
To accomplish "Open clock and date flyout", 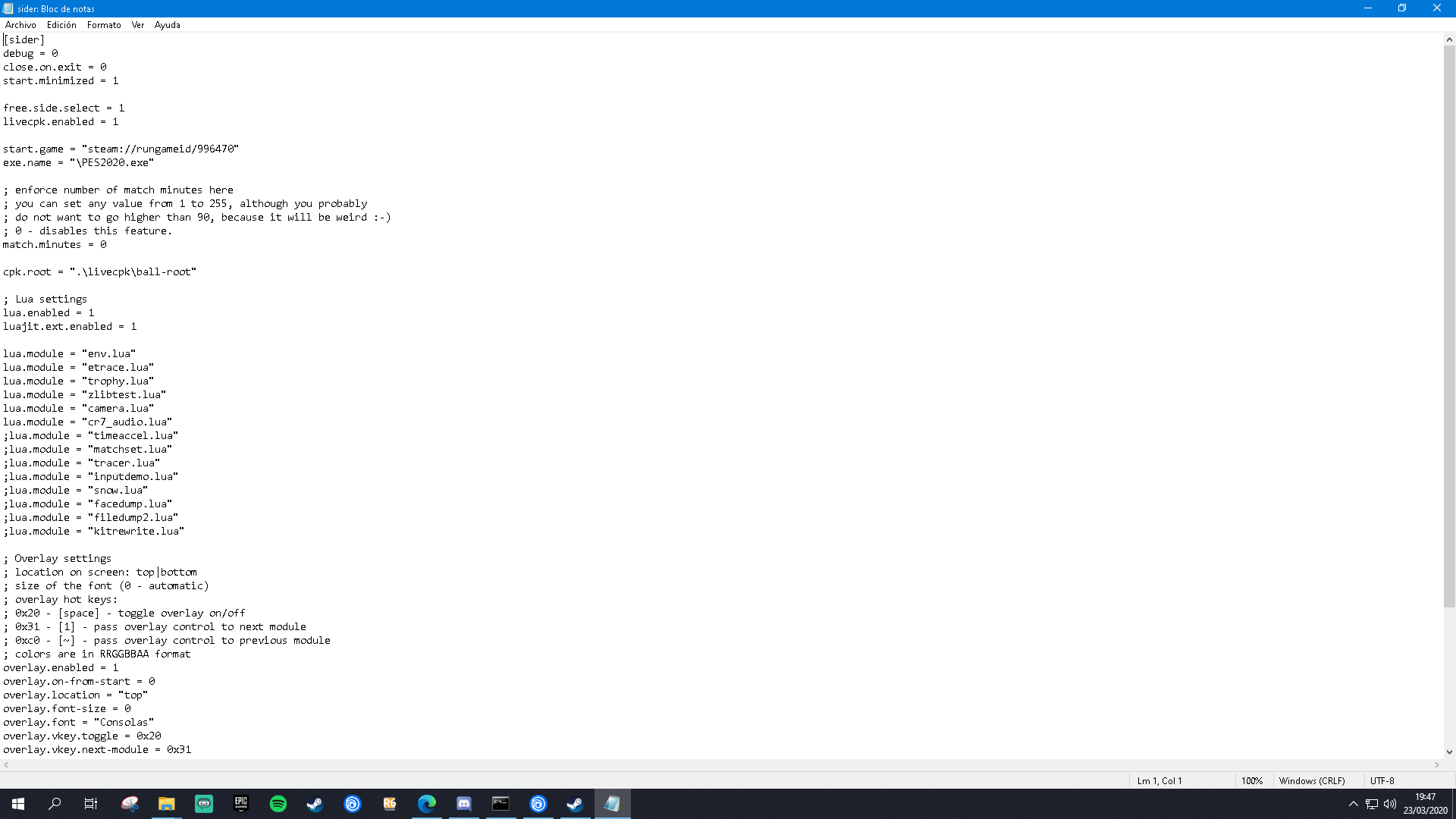I will pos(1425,804).
